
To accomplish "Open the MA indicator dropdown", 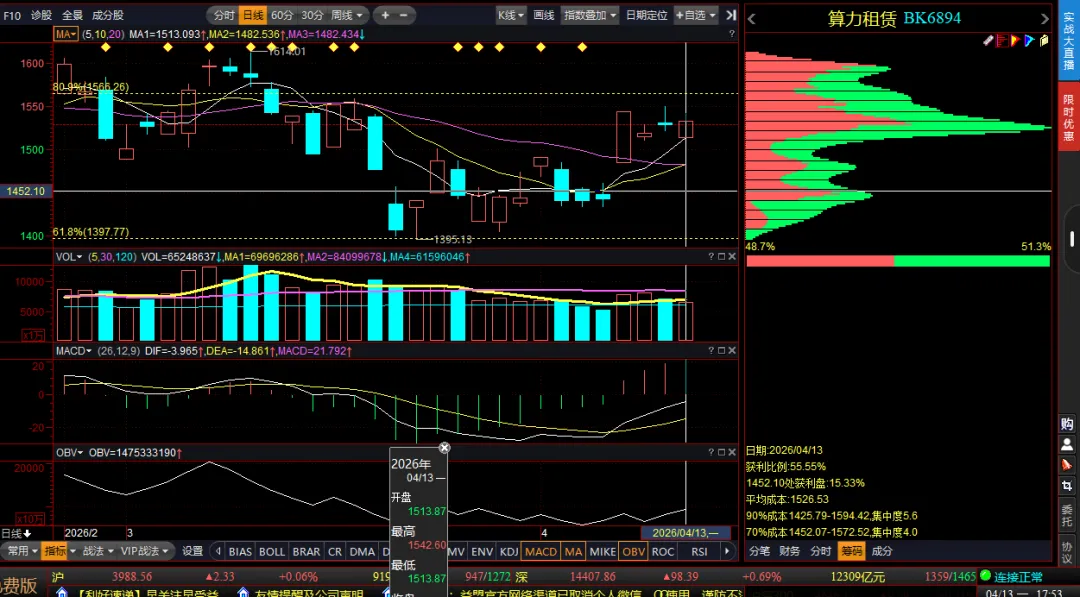I will point(66,34).
